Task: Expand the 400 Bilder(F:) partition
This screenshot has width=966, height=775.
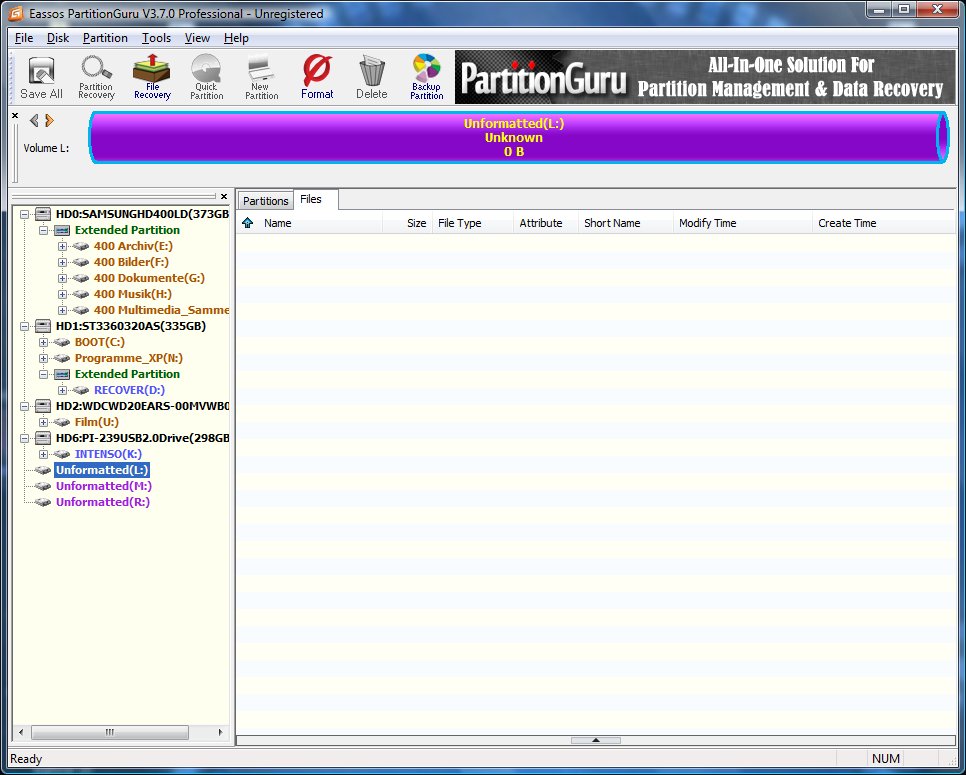Action: (62, 262)
